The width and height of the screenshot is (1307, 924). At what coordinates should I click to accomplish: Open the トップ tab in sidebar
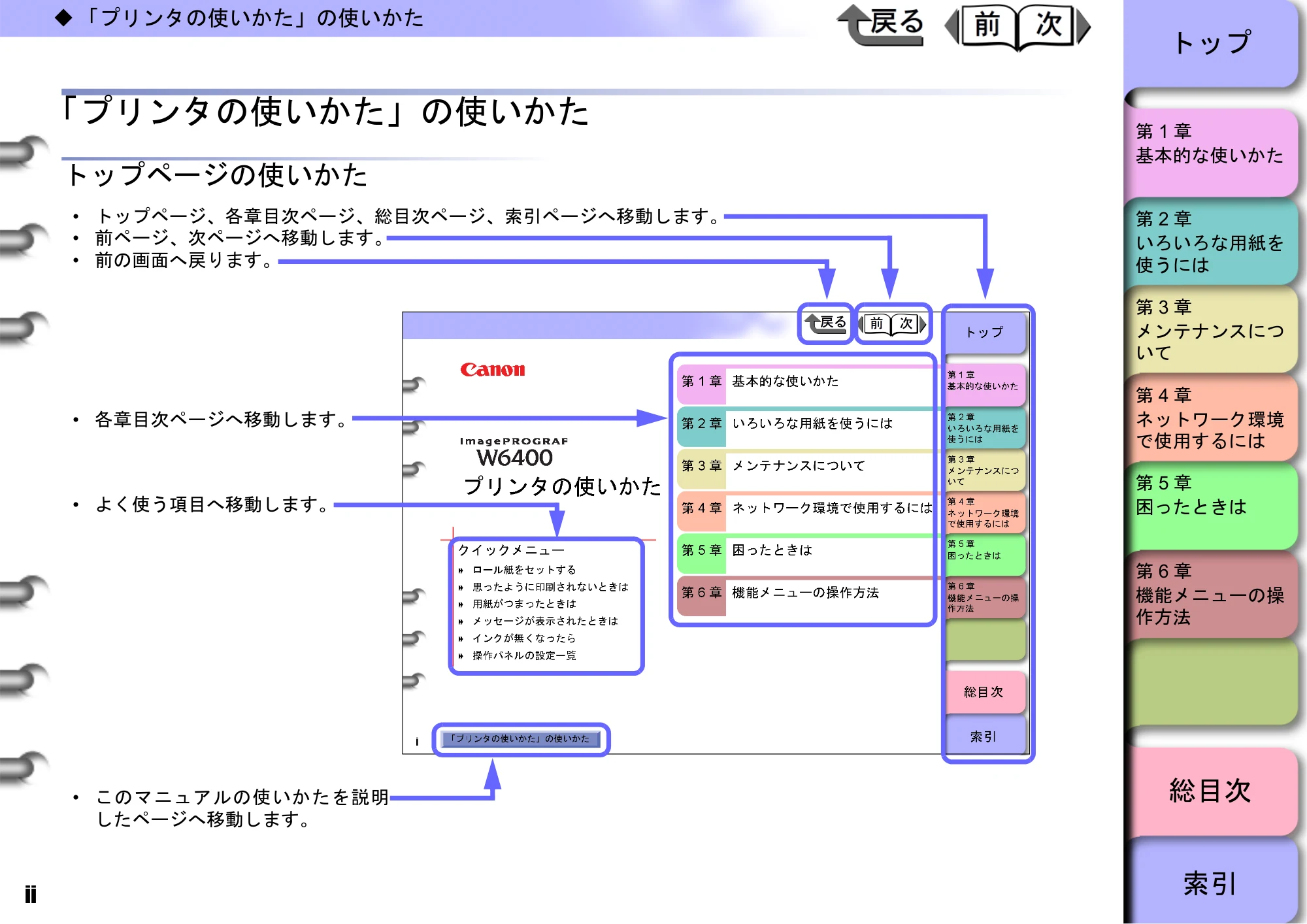[x=1211, y=43]
